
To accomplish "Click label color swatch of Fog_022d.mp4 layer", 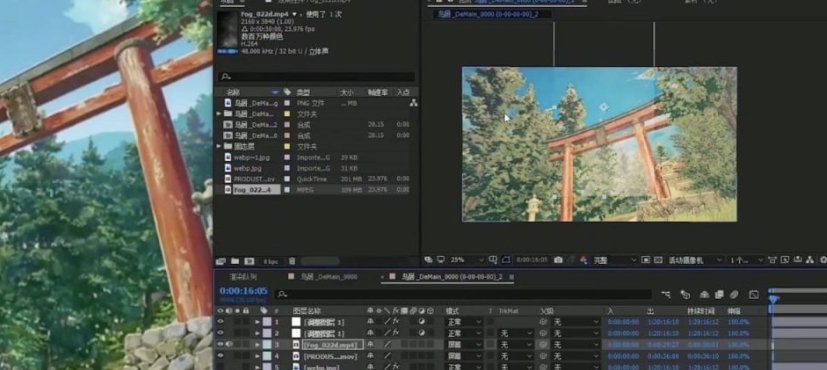I will pyautogui.click(x=266, y=345).
